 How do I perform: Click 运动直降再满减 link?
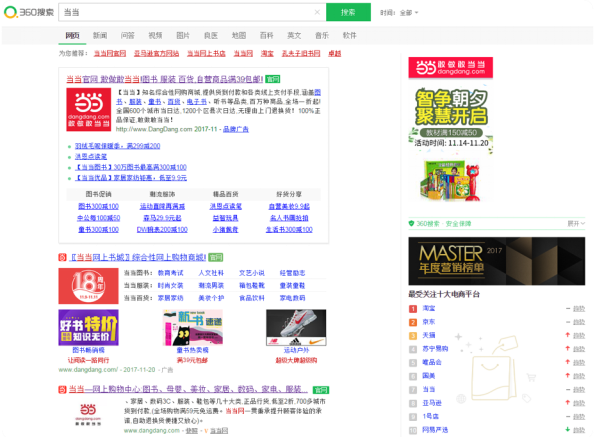coord(162,206)
